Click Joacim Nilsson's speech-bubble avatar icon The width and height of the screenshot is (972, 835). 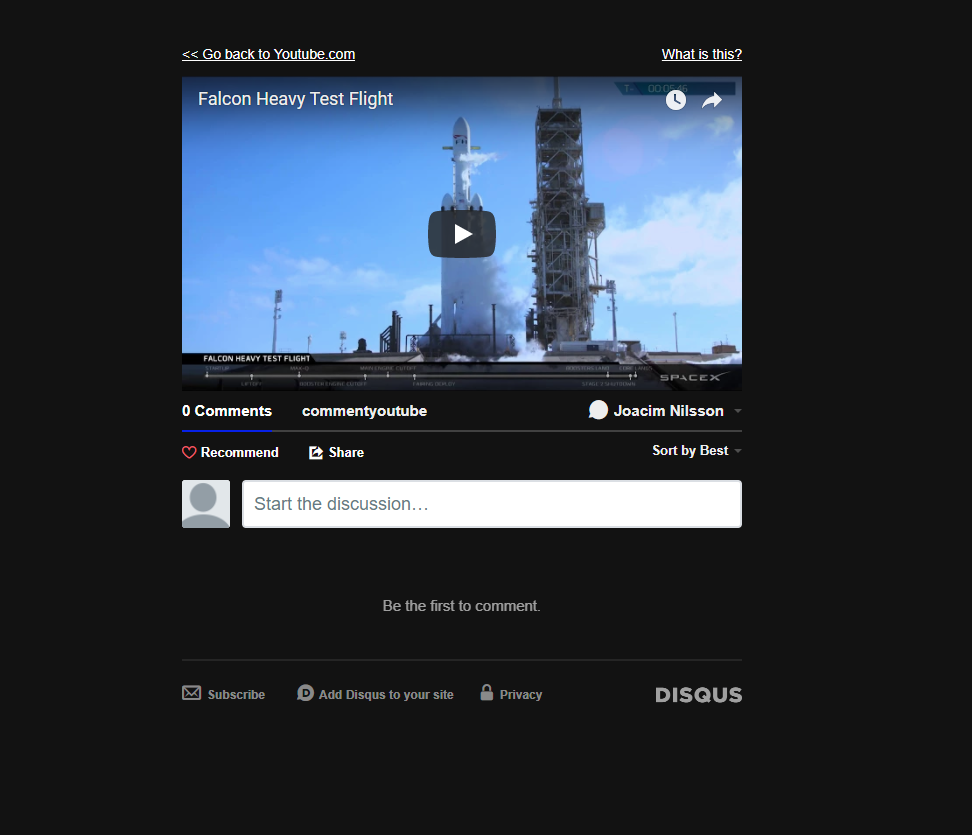click(598, 410)
